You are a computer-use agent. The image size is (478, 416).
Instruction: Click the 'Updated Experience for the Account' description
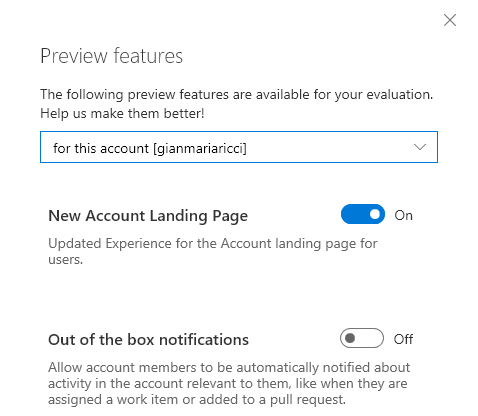213,244
